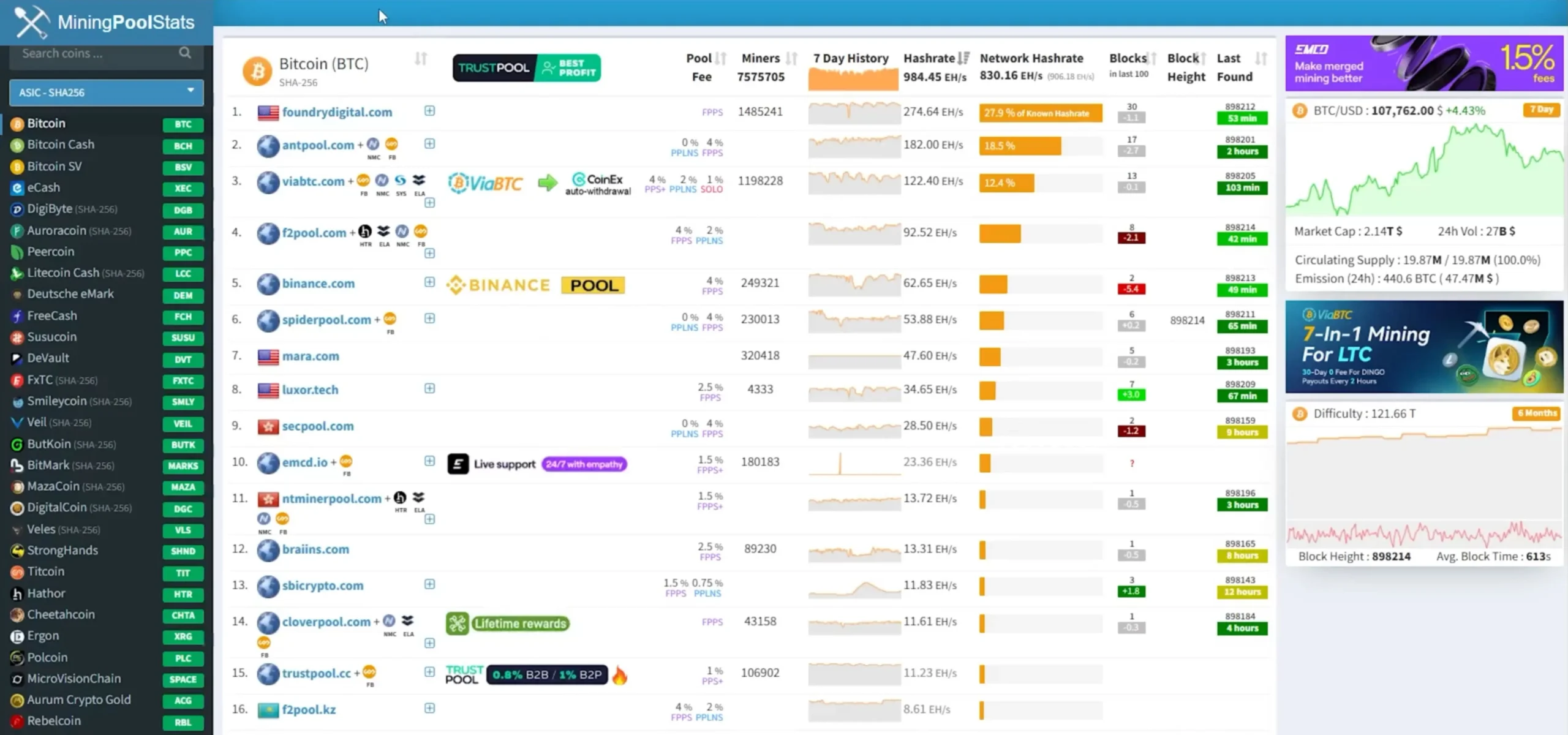The height and width of the screenshot is (735, 1568).
Task: Open the cloverpool.com pool link
Action: click(326, 622)
